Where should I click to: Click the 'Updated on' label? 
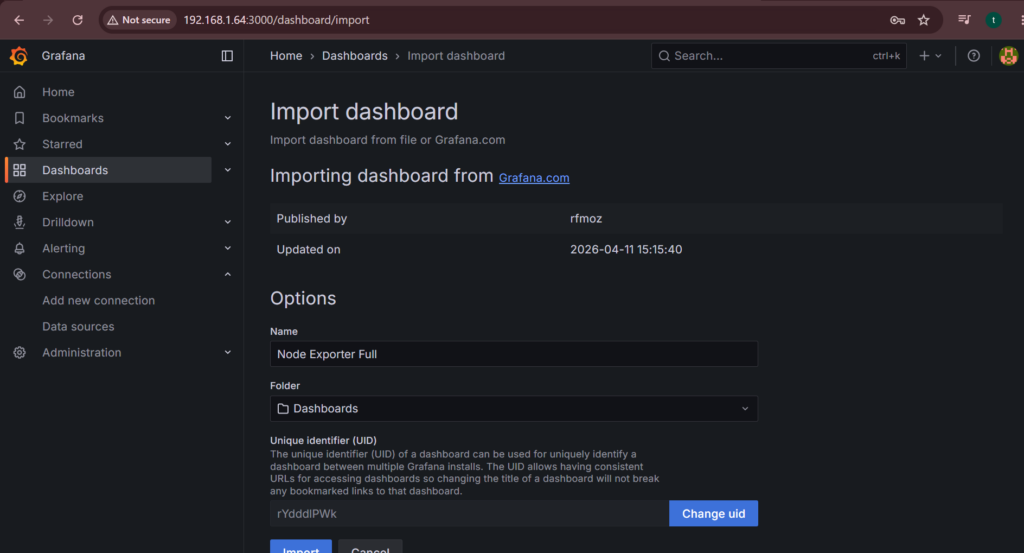point(308,249)
